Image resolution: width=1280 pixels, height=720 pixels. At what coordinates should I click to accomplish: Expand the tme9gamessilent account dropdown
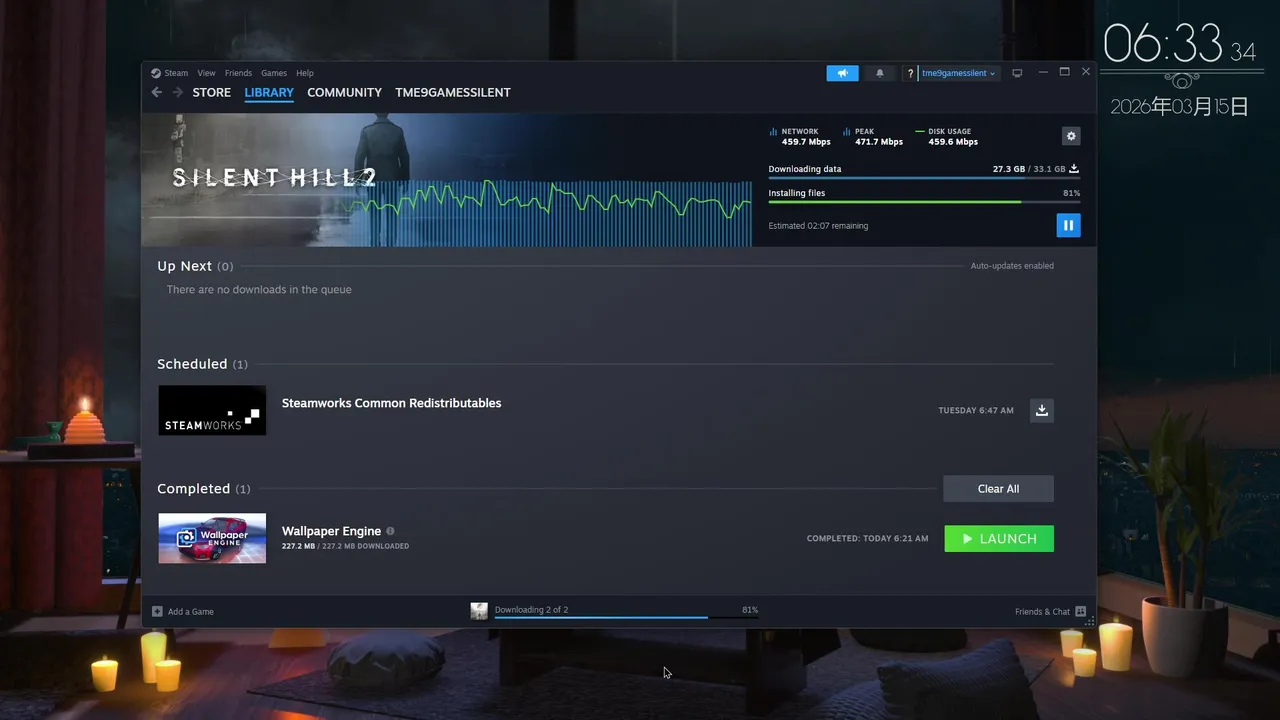click(x=957, y=73)
